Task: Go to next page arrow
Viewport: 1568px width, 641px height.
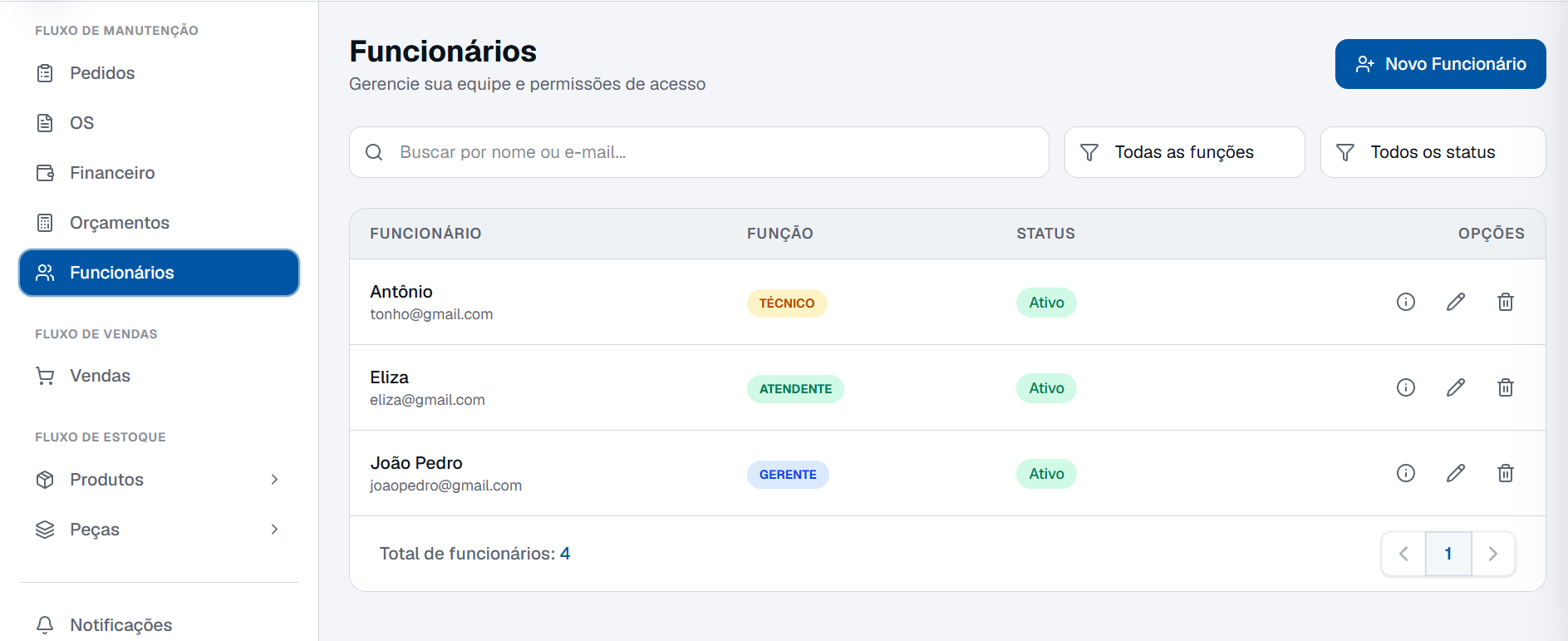Action: tap(1493, 554)
